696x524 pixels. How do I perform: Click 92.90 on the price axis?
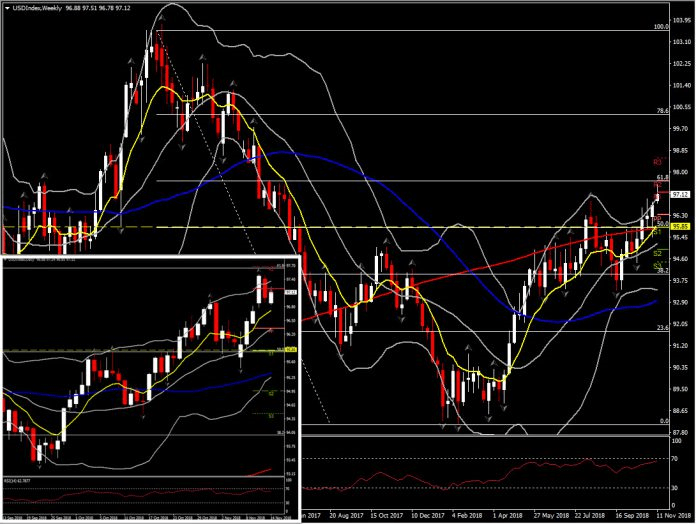tap(682, 302)
